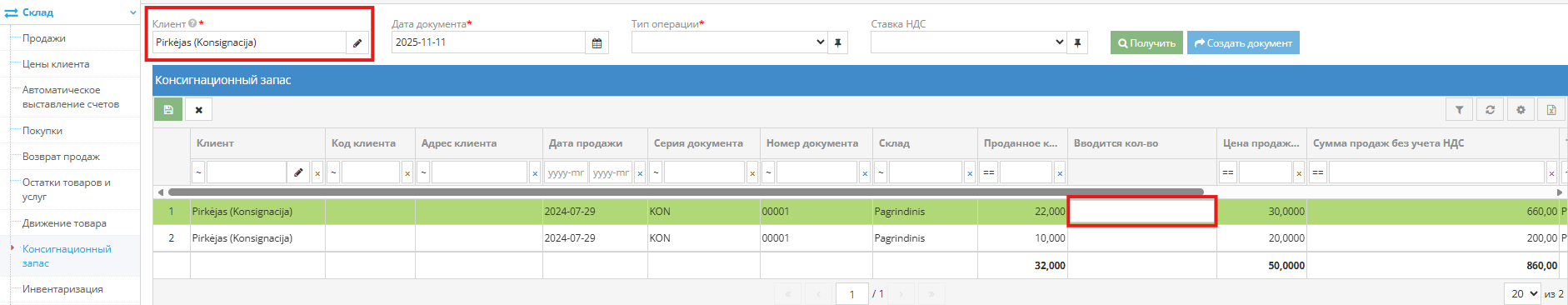Clear the Проданное кол-во column filter
This screenshot has height=305, width=1568.
(1060, 173)
